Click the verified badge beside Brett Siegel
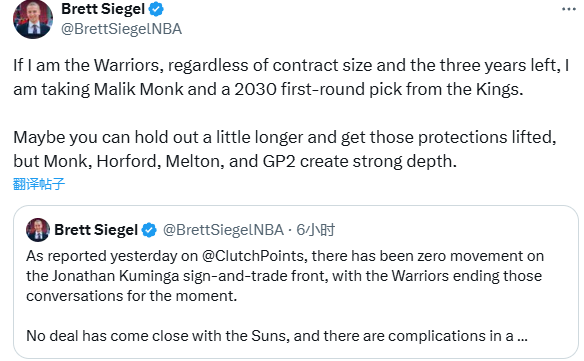This screenshot has width=584, height=361. [156, 9]
